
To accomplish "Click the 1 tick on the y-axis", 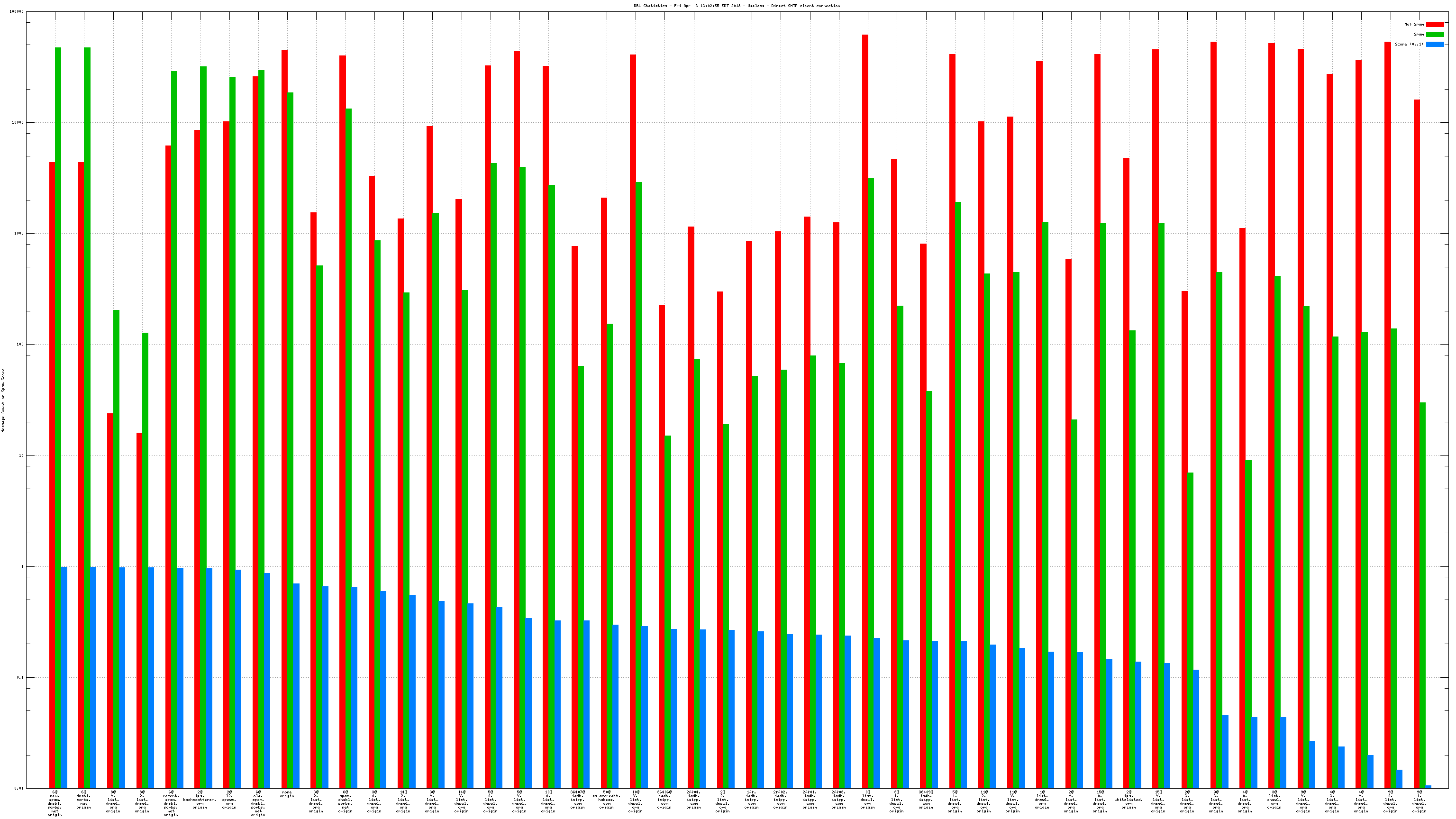I will click(x=23, y=566).
